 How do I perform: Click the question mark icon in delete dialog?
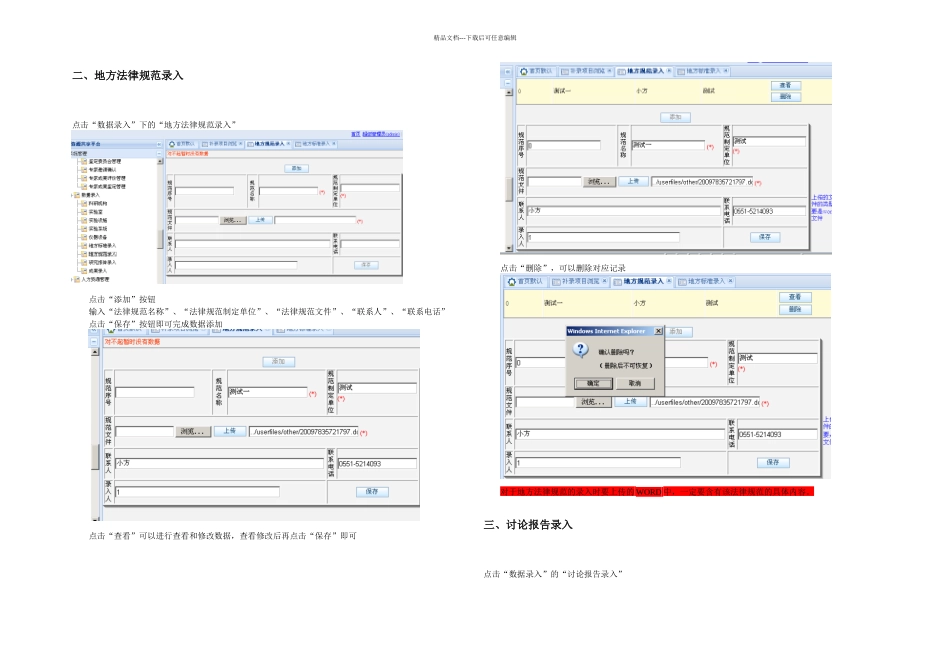point(580,350)
